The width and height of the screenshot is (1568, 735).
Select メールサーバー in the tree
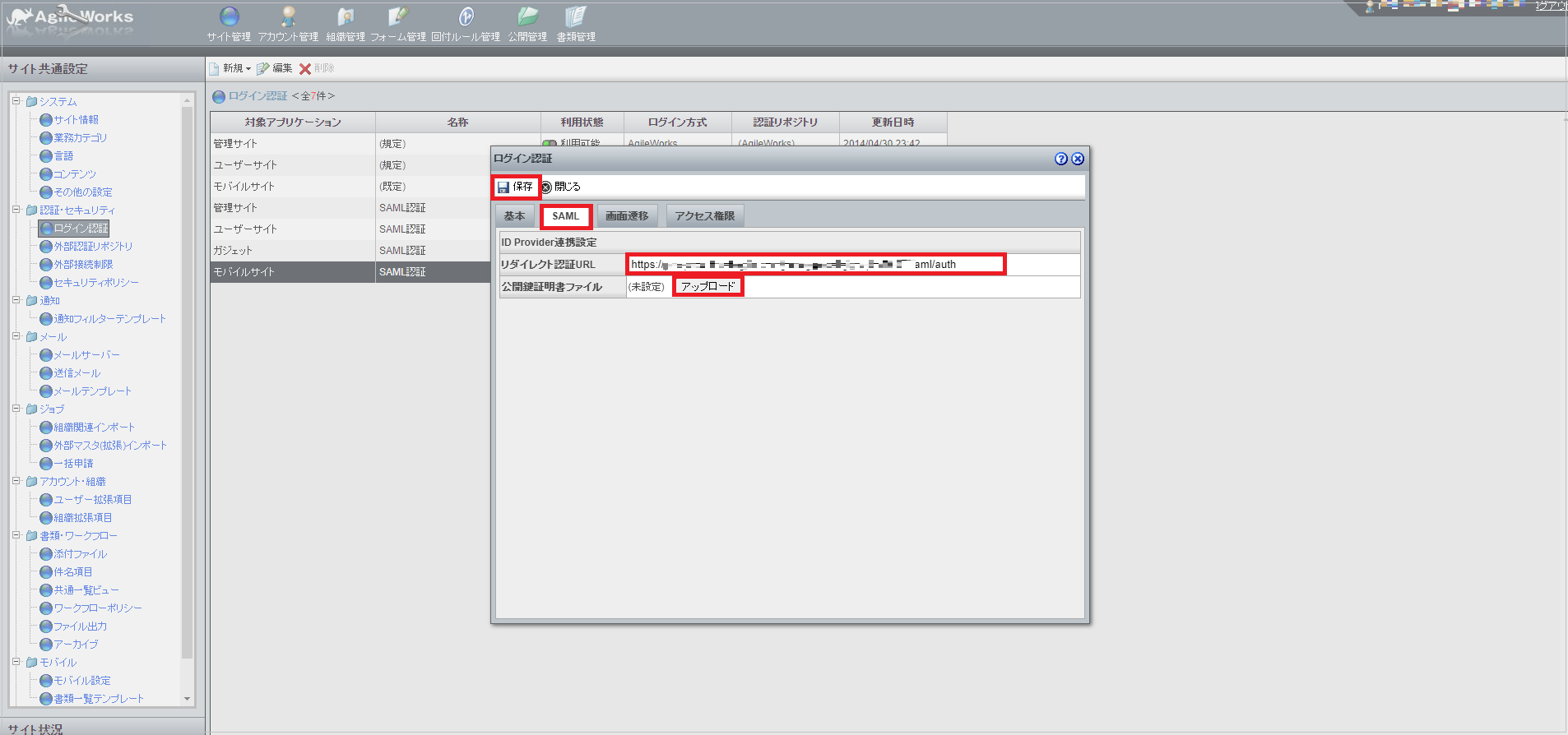(x=86, y=355)
